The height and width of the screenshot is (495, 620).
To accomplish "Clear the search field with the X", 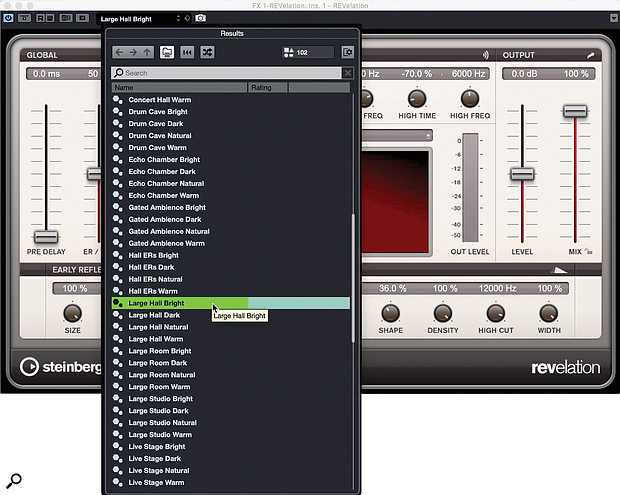I will point(347,73).
